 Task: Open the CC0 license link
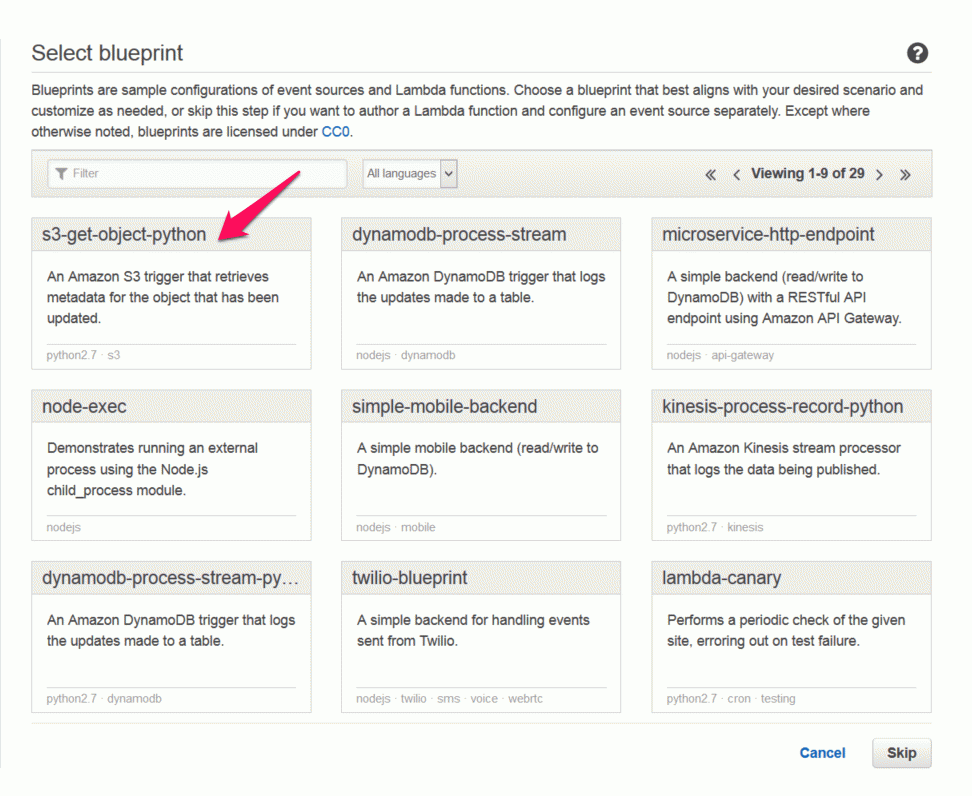point(335,132)
